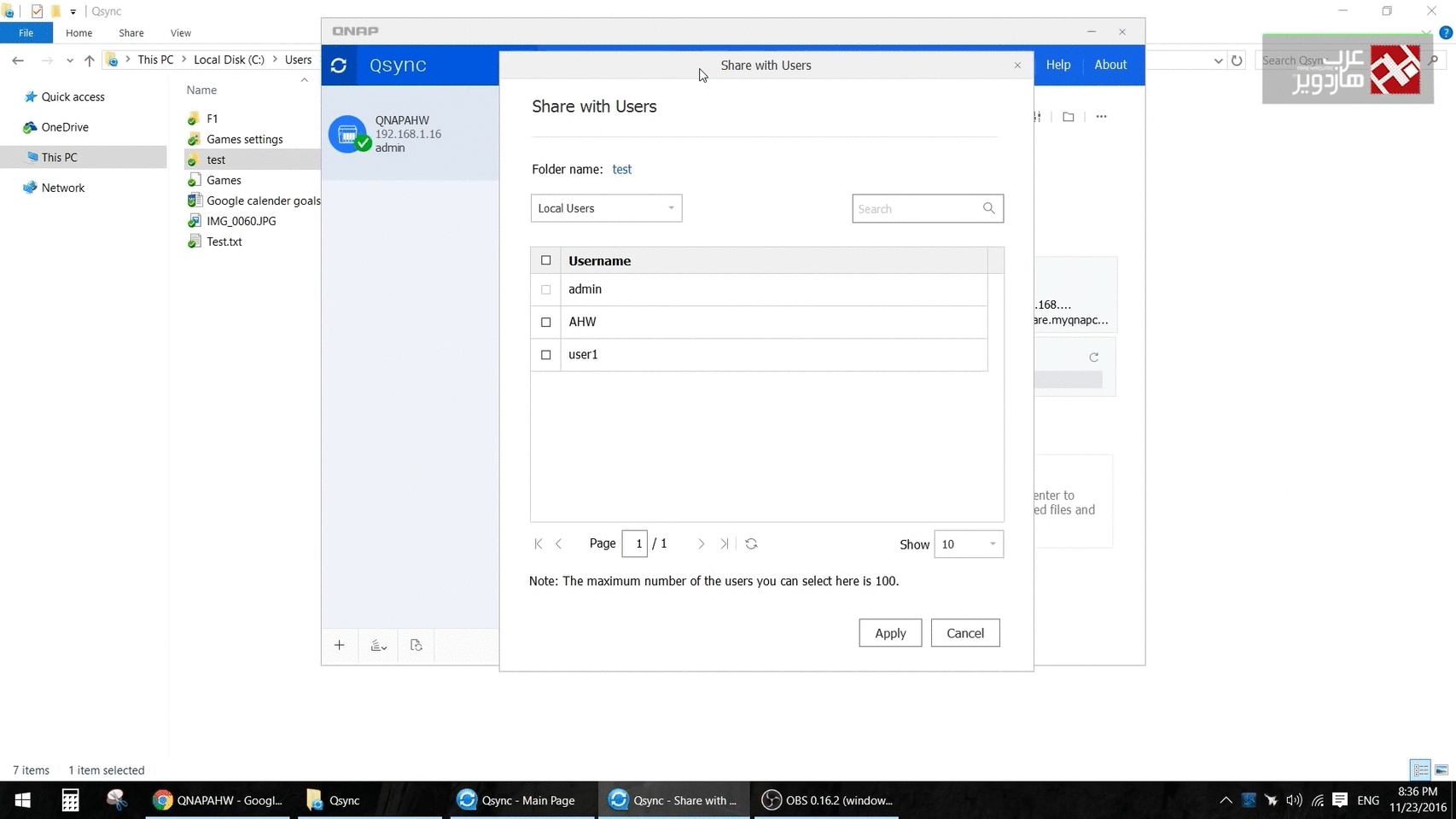1456x819 pixels.
Task: Click the Username column header
Action: tap(600, 261)
